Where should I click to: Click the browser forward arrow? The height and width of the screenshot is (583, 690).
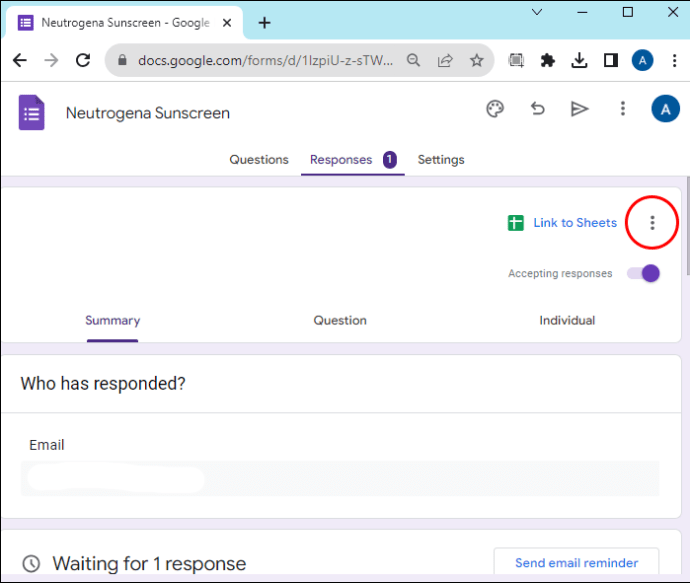[51, 60]
